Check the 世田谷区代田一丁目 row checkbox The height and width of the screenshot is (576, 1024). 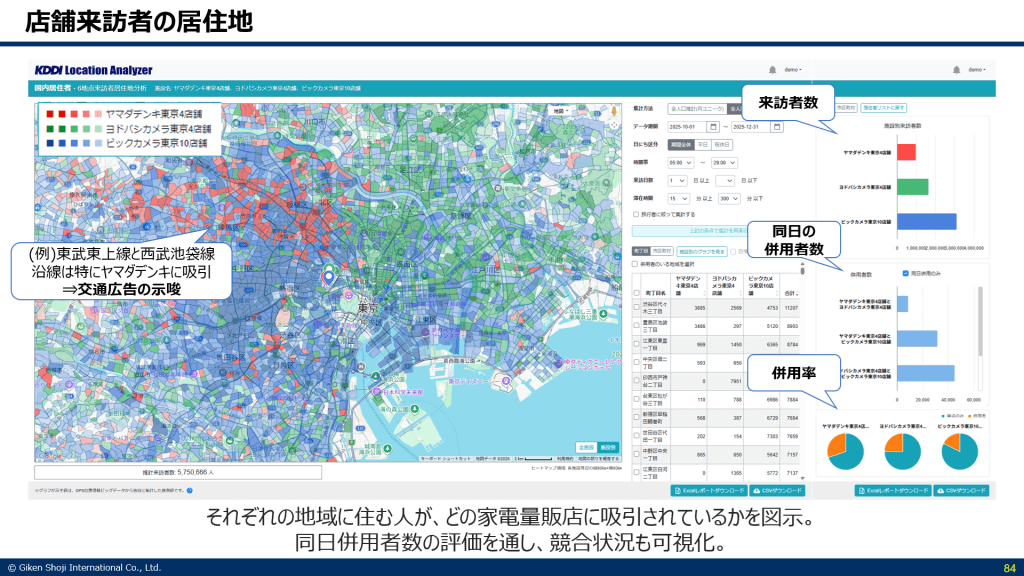point(637,436)
